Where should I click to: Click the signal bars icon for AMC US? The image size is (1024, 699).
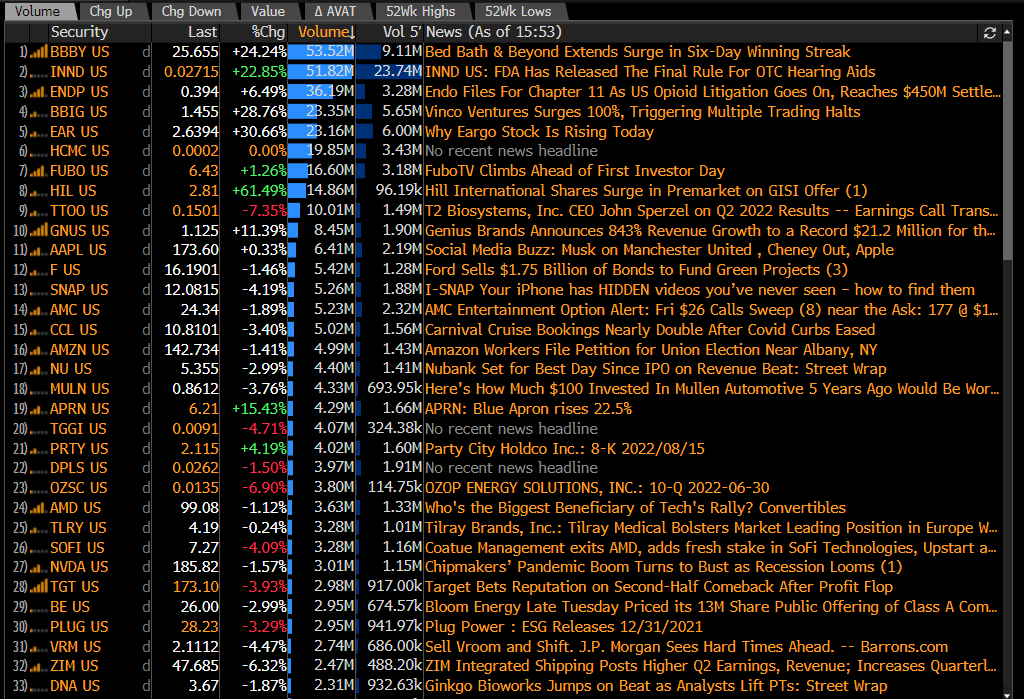(39, 310)
